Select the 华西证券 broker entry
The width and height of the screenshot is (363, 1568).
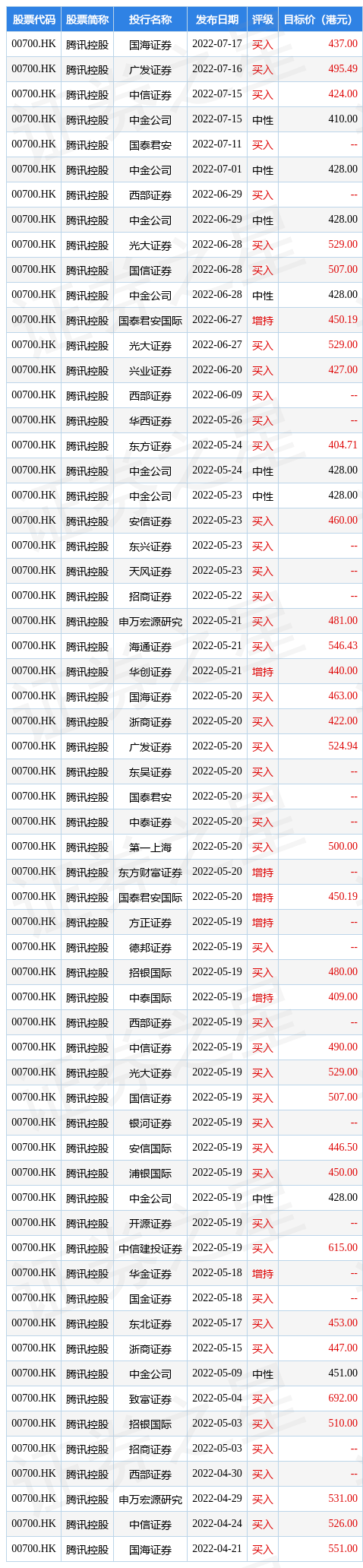pyautogui.click(x=150, y=420)
